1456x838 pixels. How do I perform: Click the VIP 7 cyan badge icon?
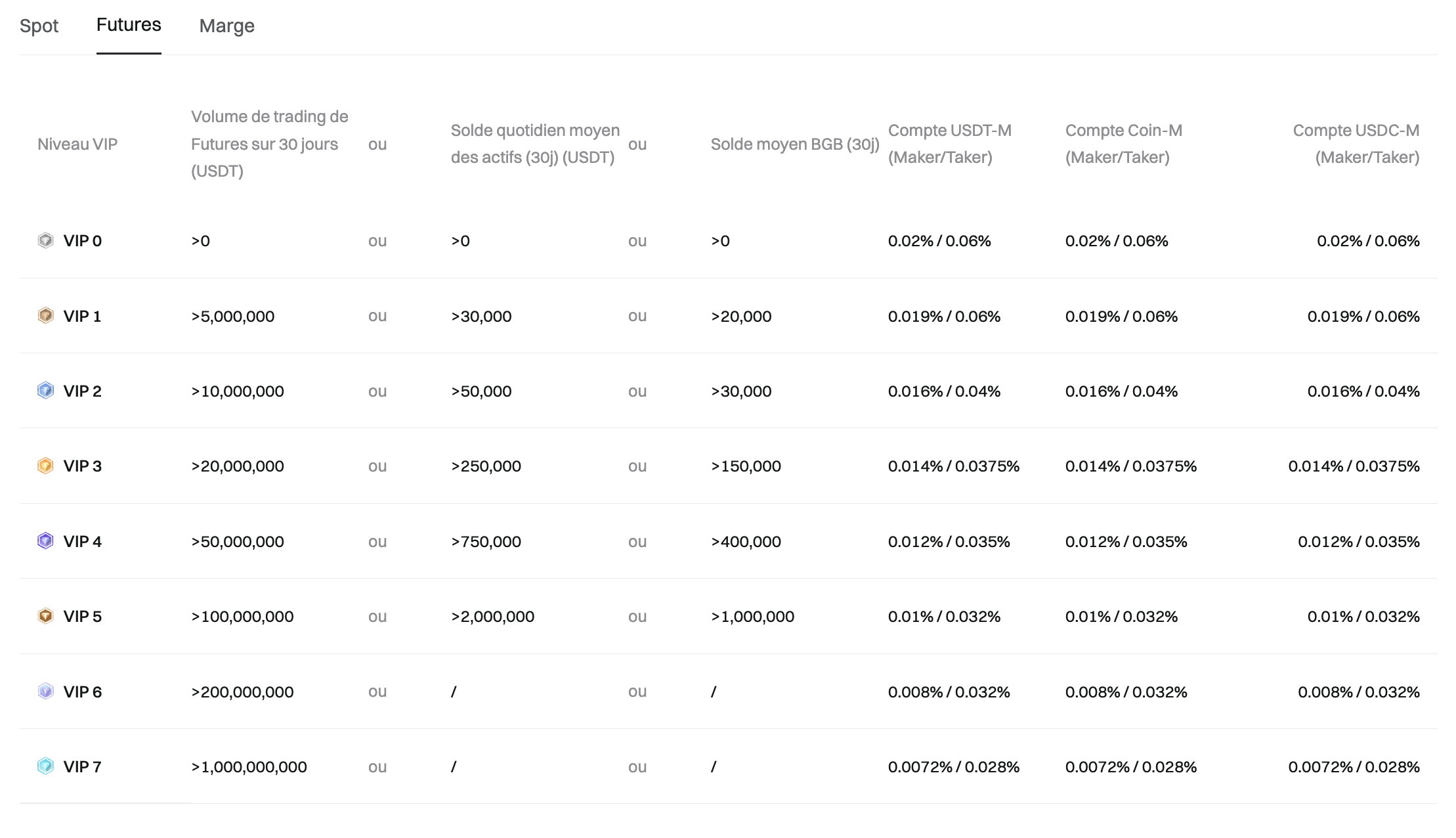coord(45,766)
